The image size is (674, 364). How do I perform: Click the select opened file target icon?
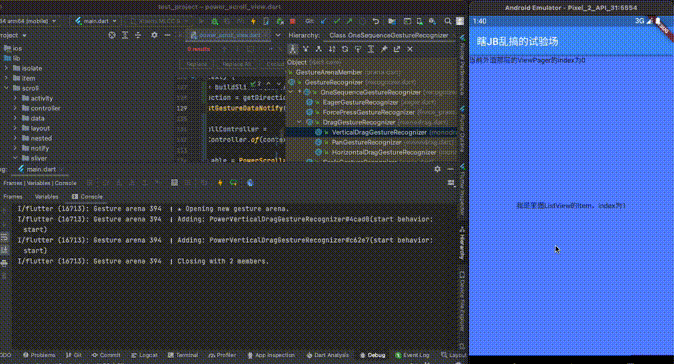coord(112,35)
